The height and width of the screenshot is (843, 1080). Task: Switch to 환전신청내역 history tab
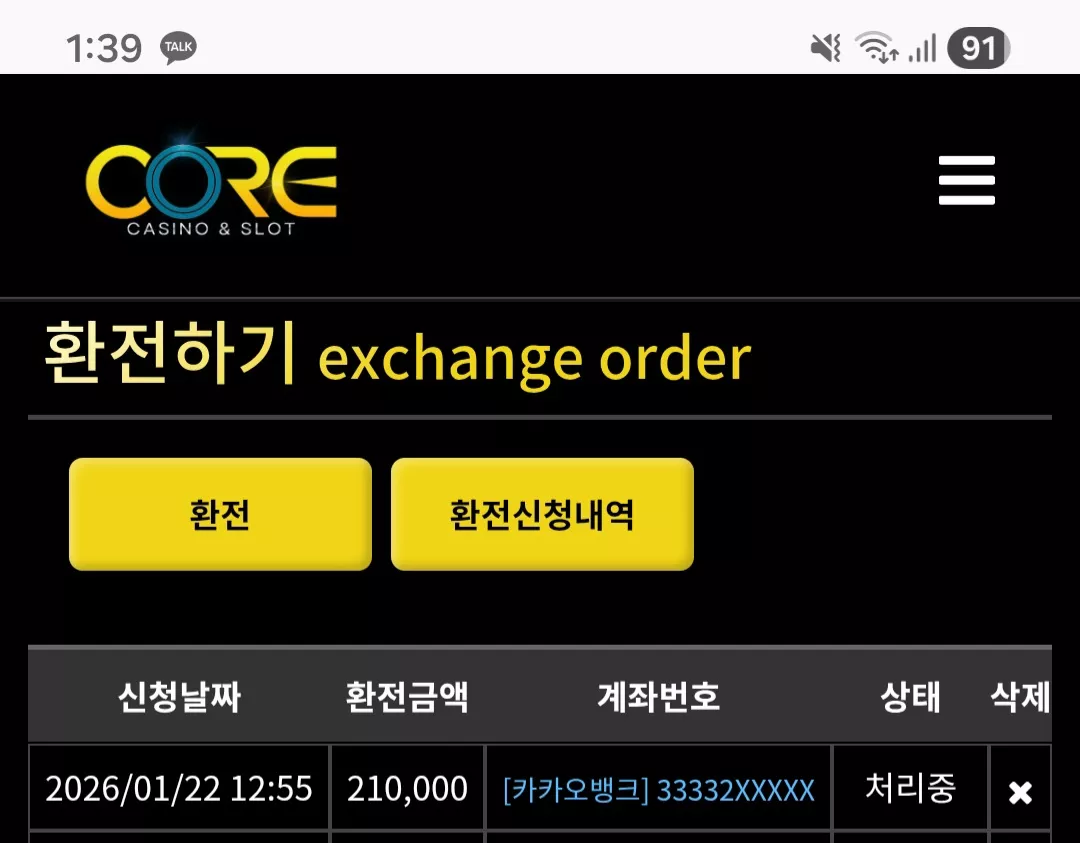click(x=542, y=514)
